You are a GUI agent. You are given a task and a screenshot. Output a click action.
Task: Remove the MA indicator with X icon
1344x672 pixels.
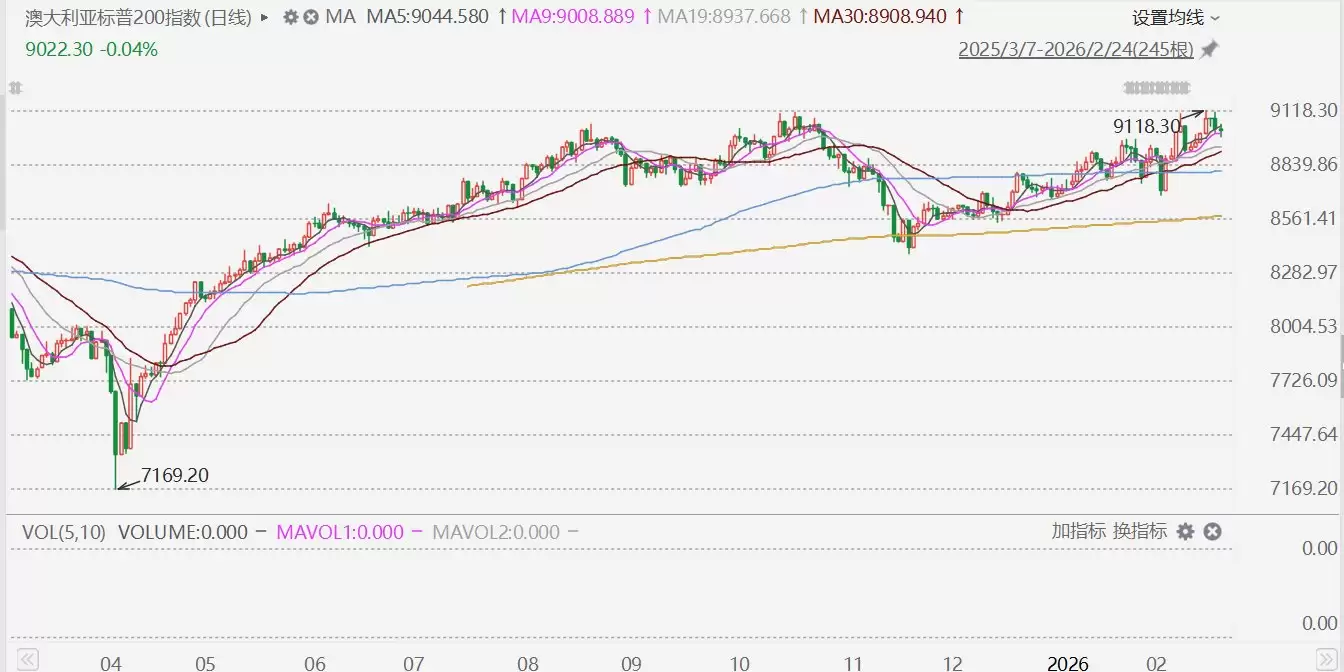tap(311, 17)
